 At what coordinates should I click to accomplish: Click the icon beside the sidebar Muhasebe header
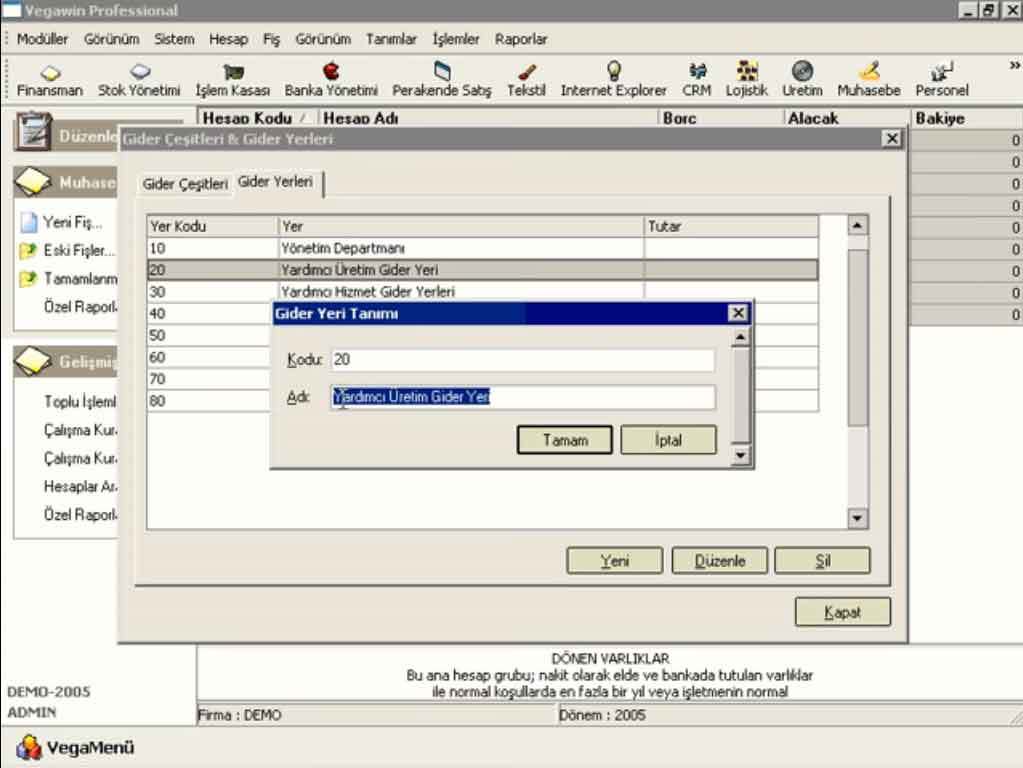coord(33,181)
